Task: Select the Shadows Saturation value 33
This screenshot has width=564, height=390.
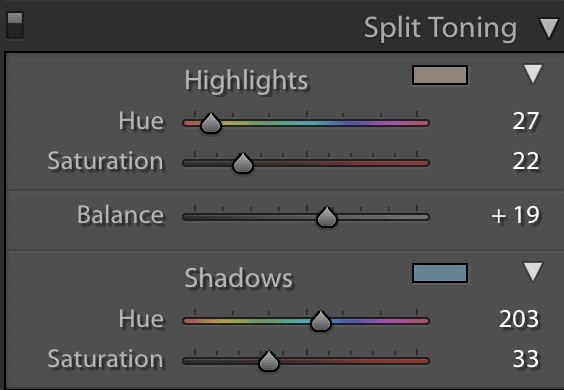Action: [526, 359]
